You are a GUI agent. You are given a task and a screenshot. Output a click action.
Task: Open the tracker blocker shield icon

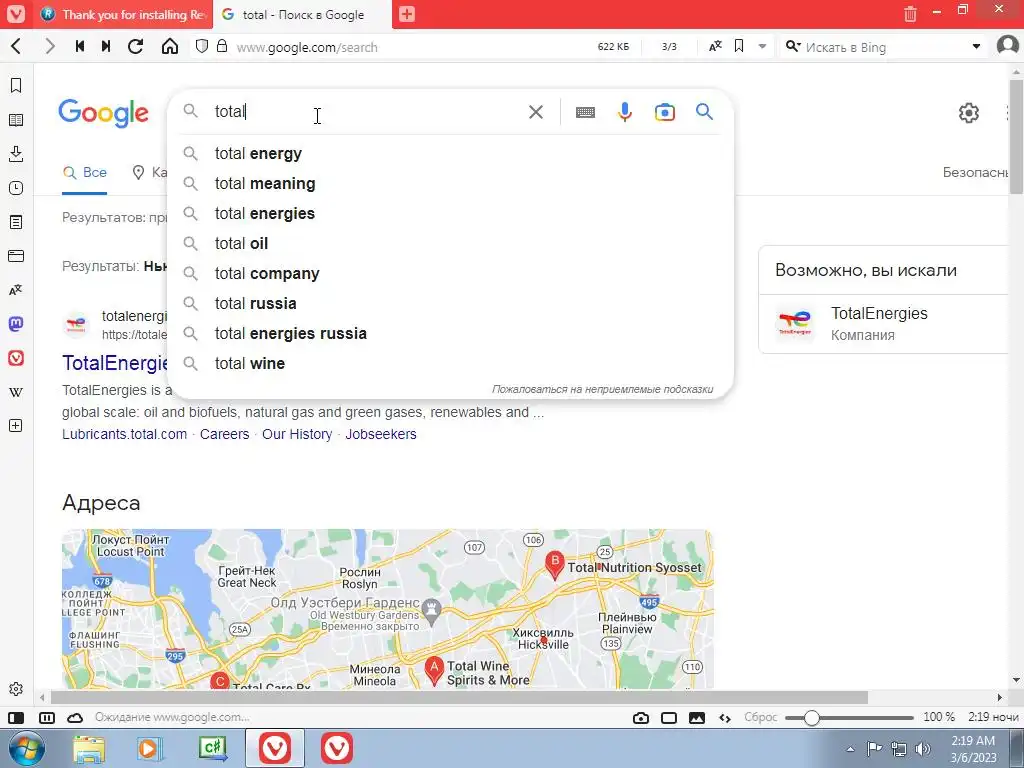202,46
